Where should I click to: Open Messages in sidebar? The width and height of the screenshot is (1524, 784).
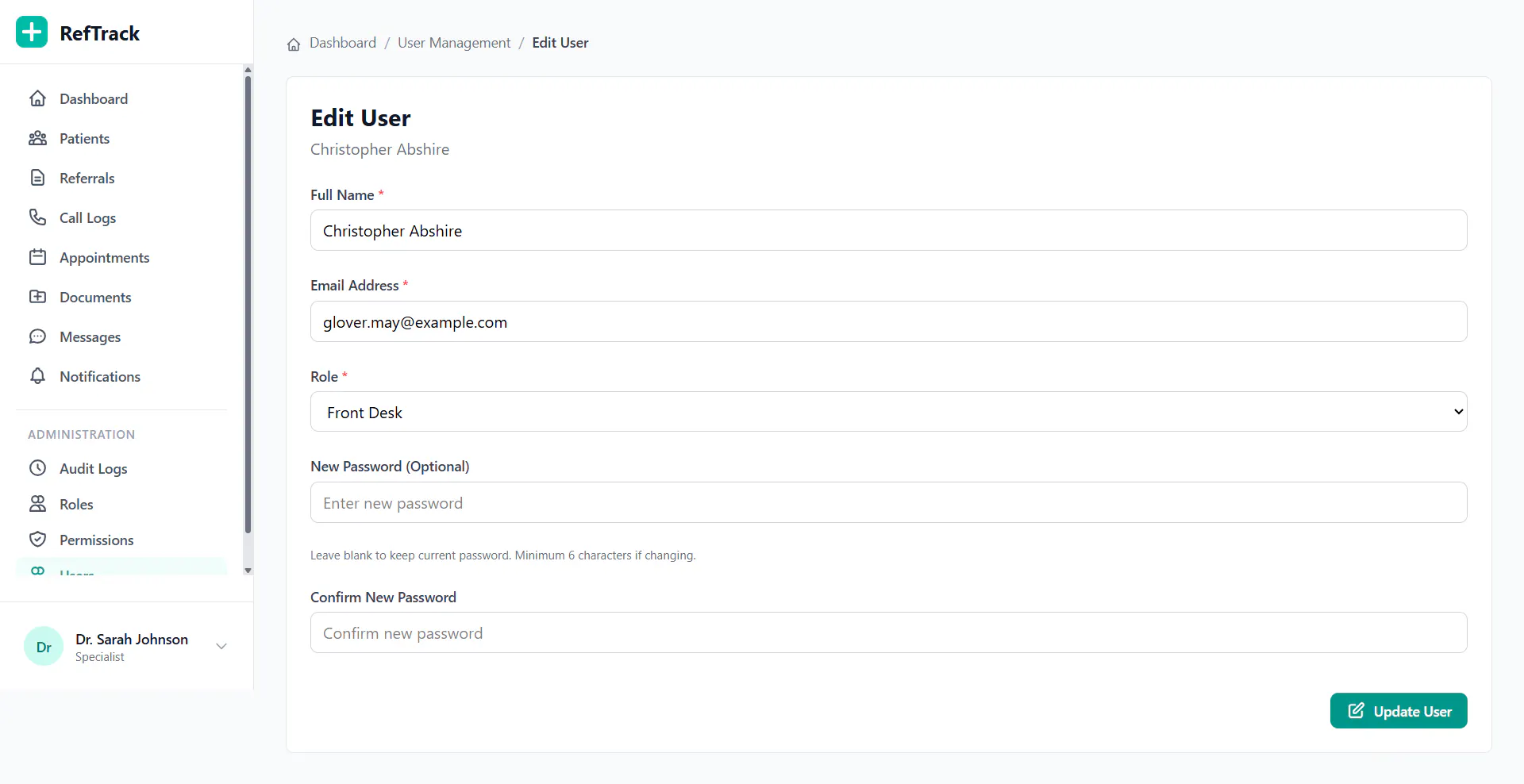(x=121, y=336)
